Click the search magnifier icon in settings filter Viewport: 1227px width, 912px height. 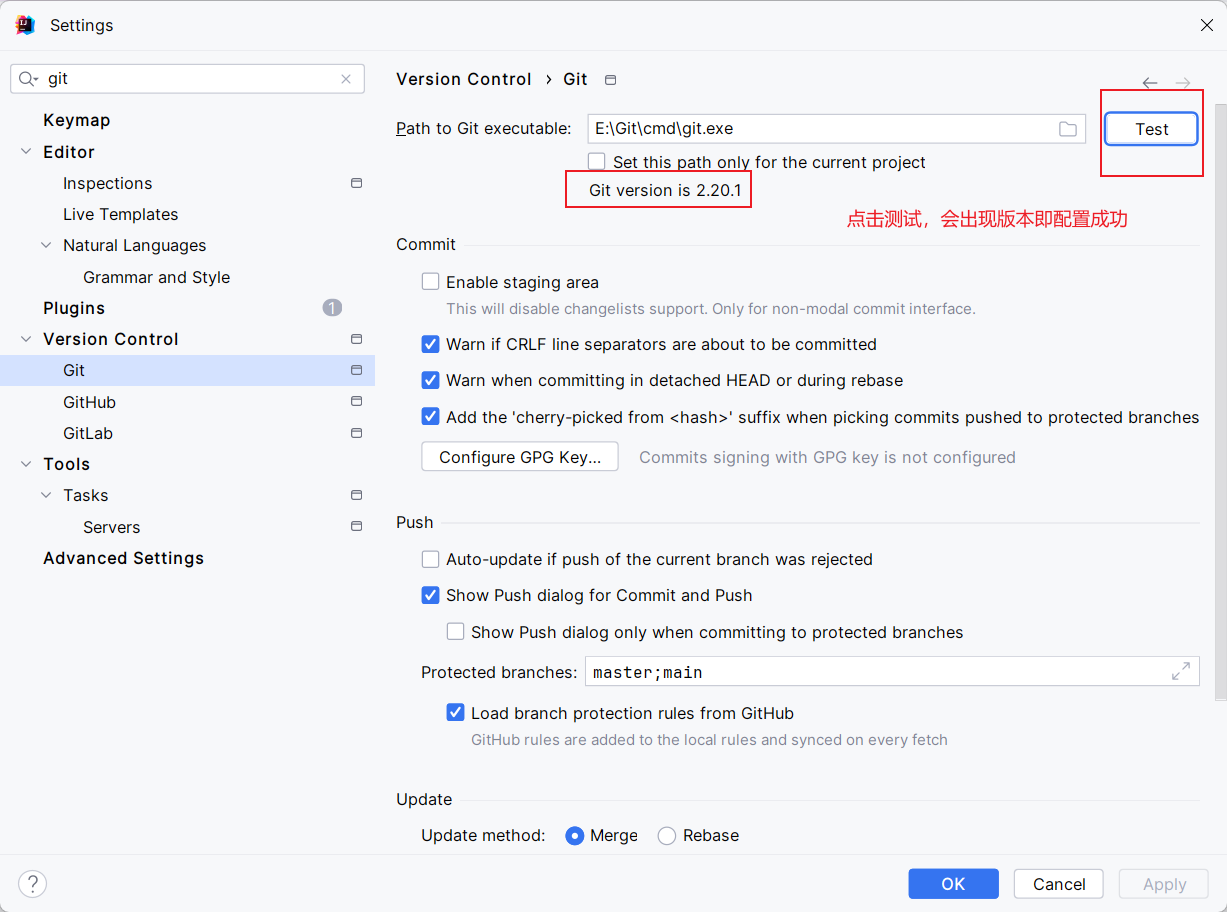(26, 79)
